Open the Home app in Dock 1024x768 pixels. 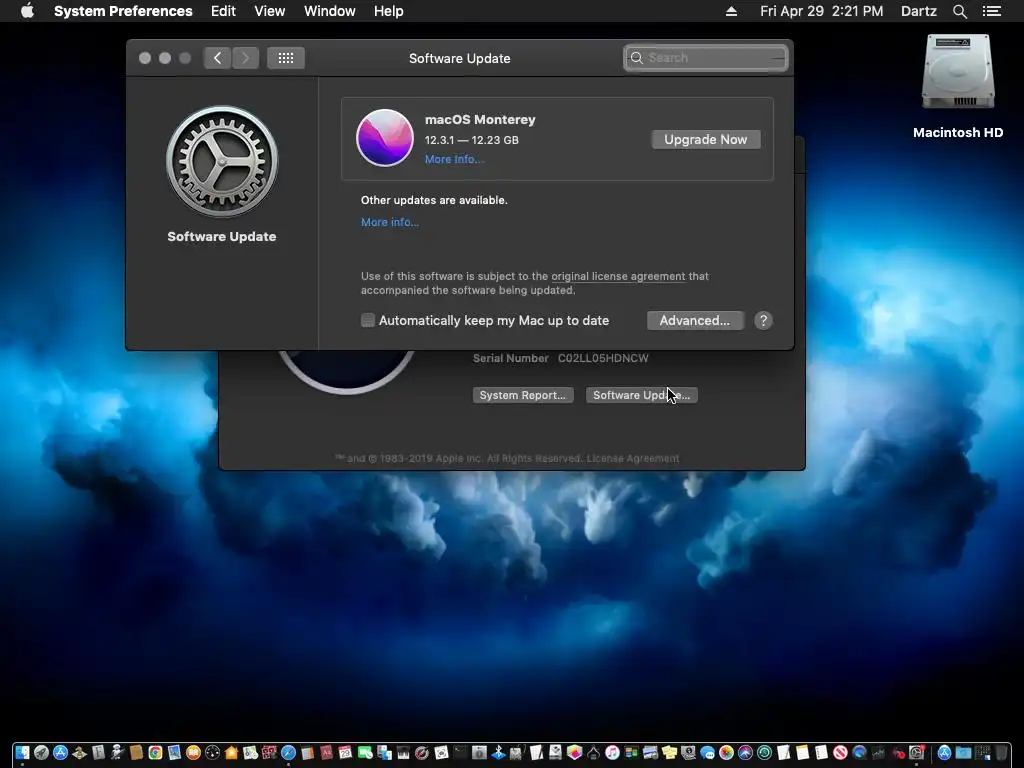231,752
